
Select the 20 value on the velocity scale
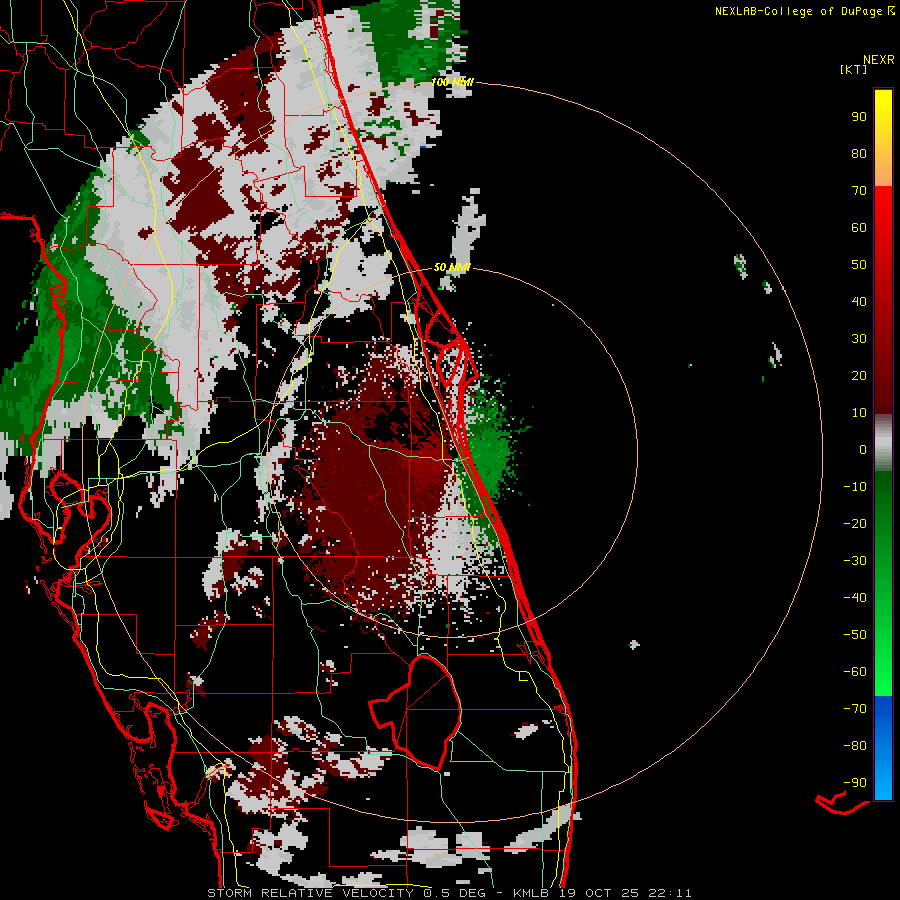tap(859, 376)
